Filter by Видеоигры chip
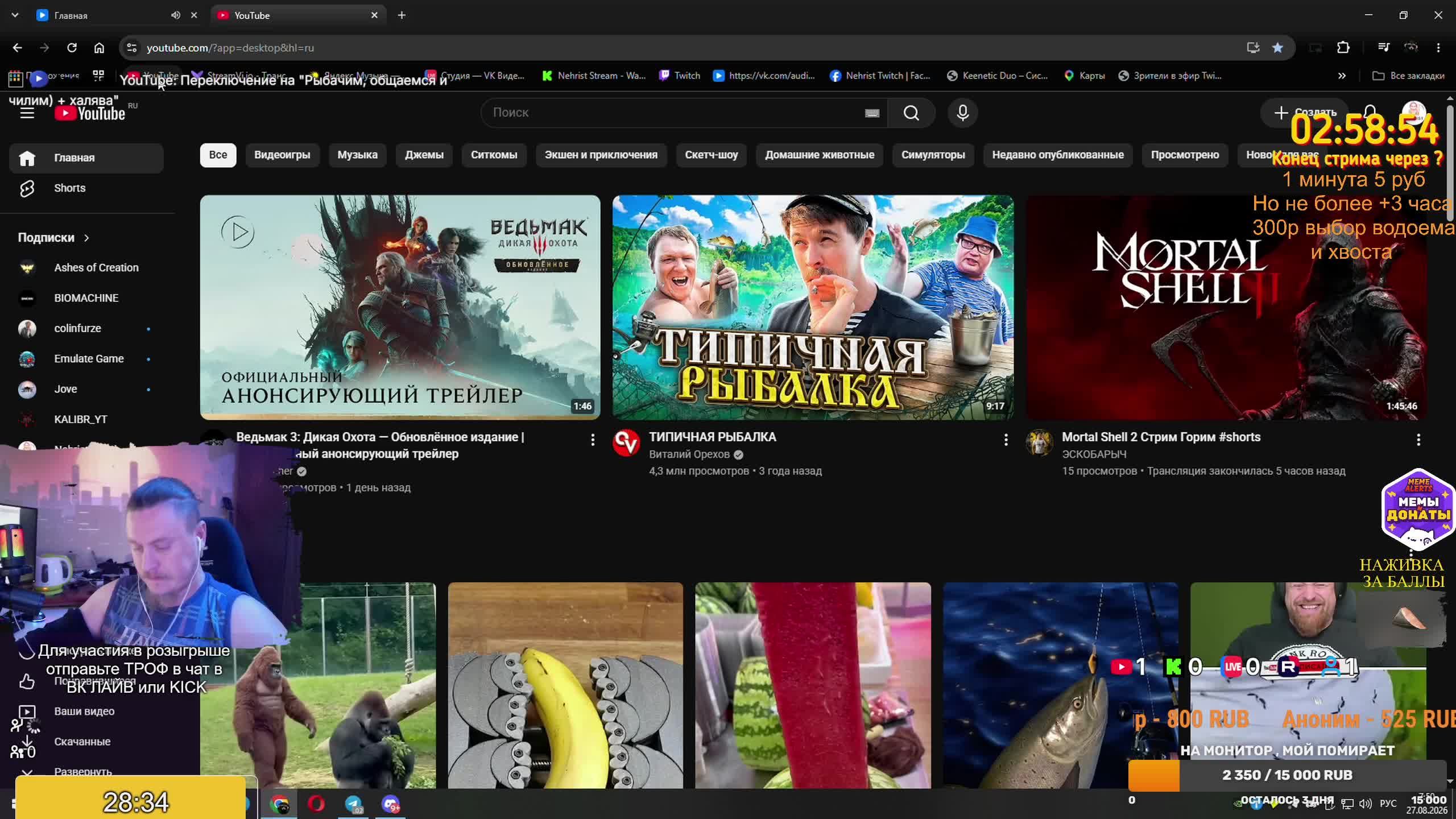 pyautogui.click(x=282, y=155)
